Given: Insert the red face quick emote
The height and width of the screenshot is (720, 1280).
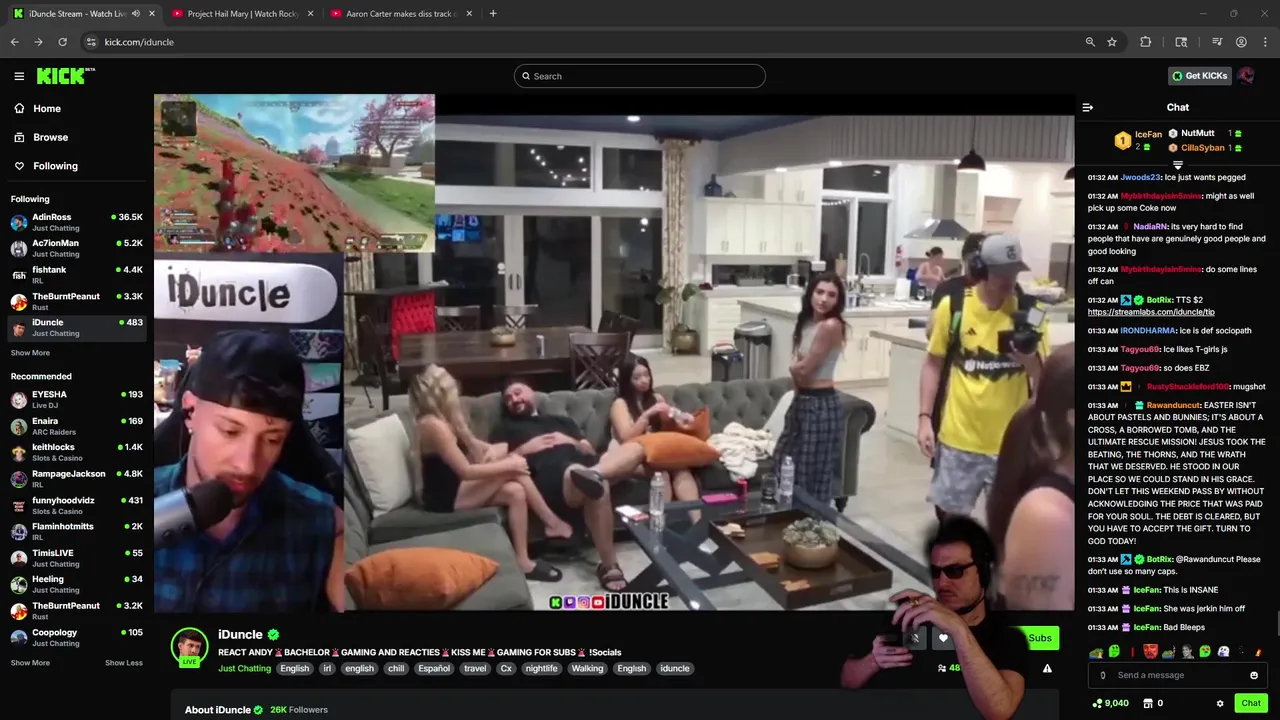Looking at the screenshot, I should (x=1150, y=652).
